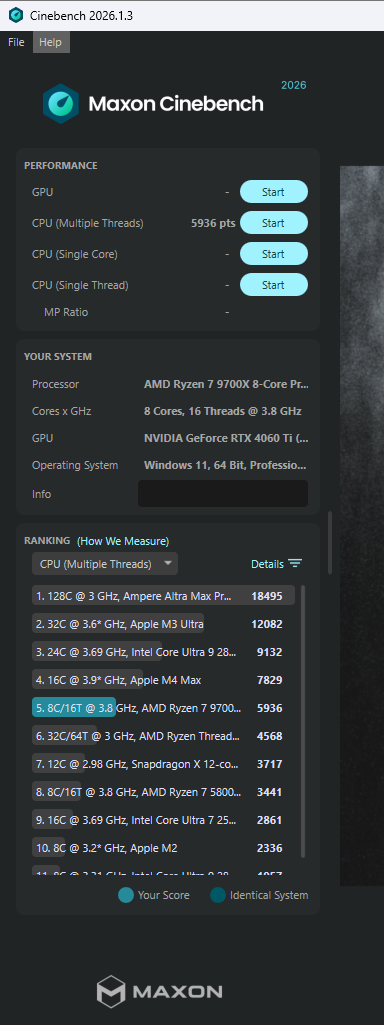
Task: Click the Your Score legend swatch
Action: pyautogui.click(x=126, y=895)
